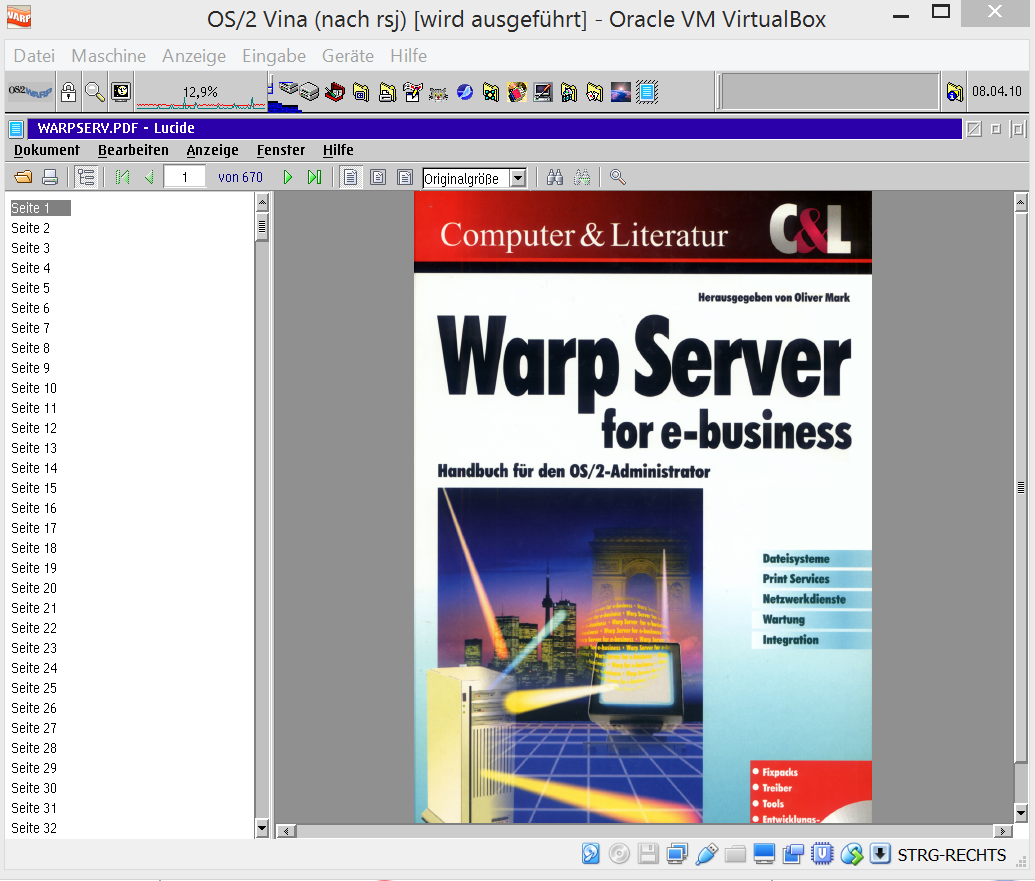Click the document vertical scrollbar thumb
The width and height of the screenshot is (1035, 881).
pyautogui.click(x=1020, y=488)
